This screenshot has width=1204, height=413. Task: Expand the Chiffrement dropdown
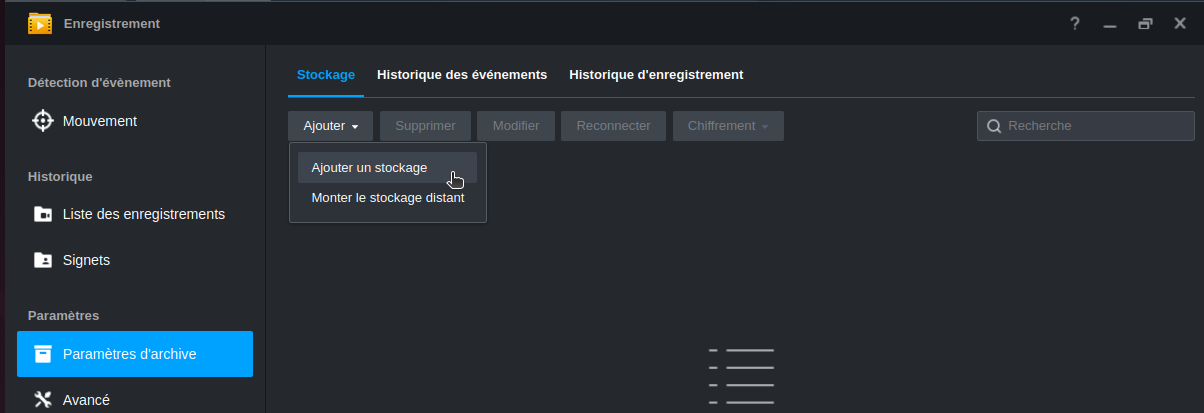[728, 126]
